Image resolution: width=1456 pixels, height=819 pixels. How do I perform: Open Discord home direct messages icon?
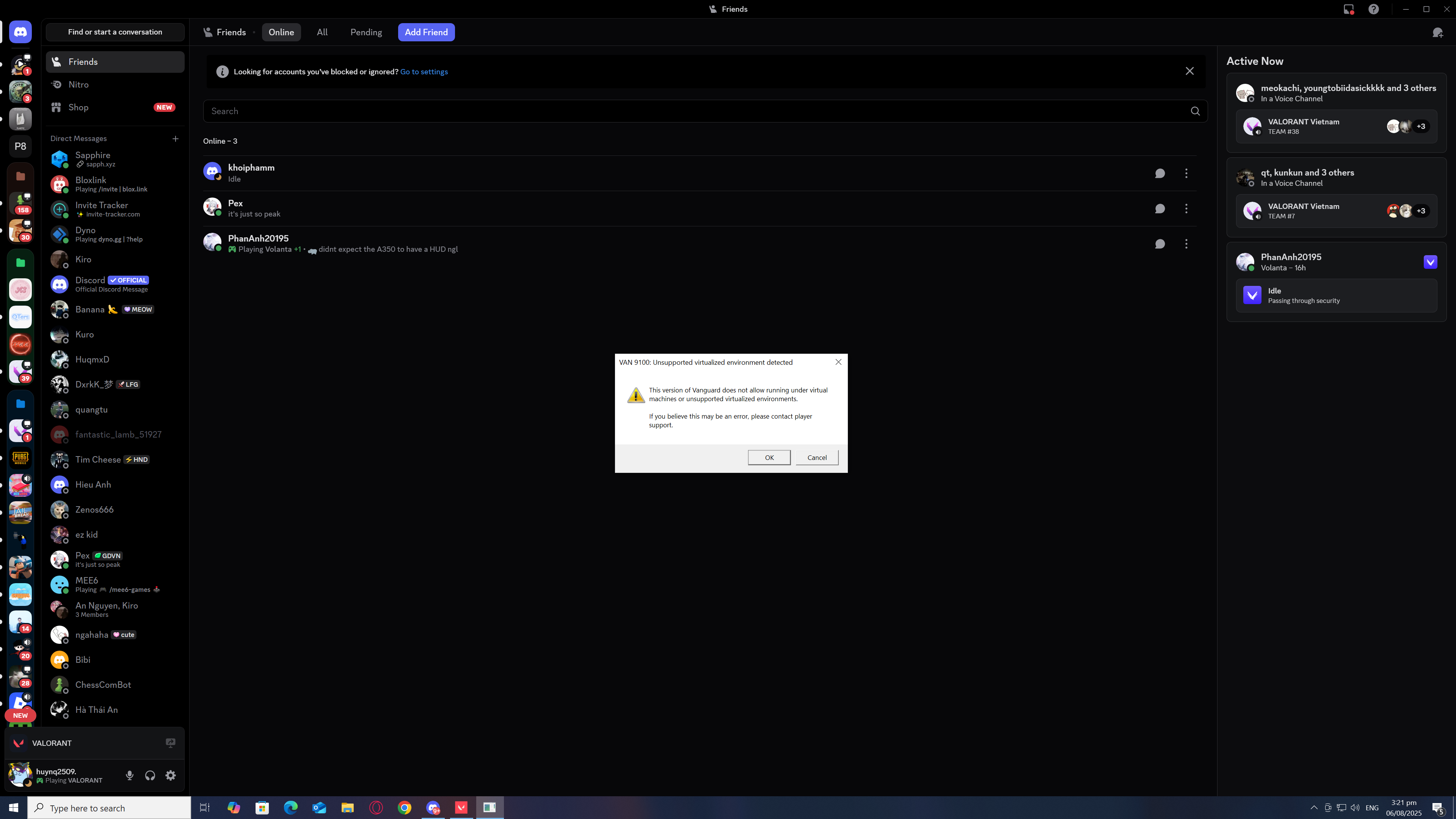point(20,32)
